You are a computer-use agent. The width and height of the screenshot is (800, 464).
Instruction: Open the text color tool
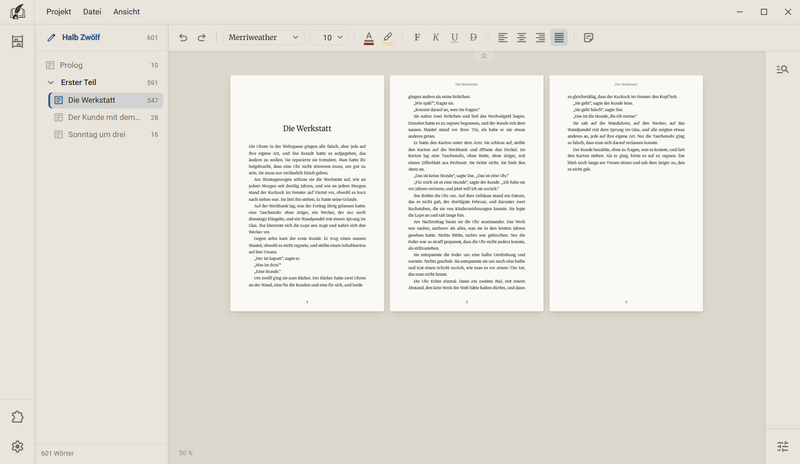click(x=368, y=37)
